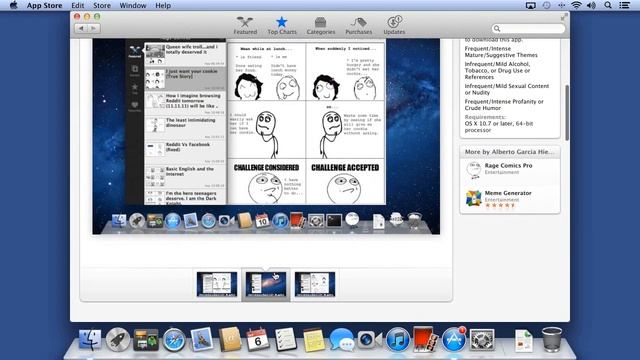This screenshot has width=640, height=360.
Task: Go forward to the next page
Action: click(94, 28)
